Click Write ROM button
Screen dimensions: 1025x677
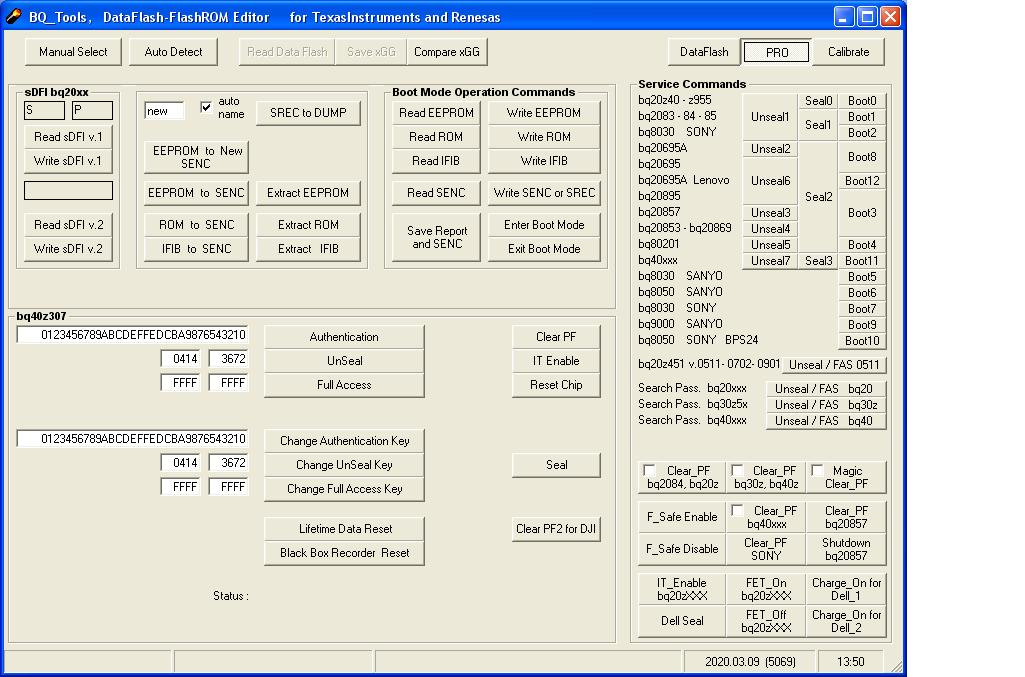point(544,137)
